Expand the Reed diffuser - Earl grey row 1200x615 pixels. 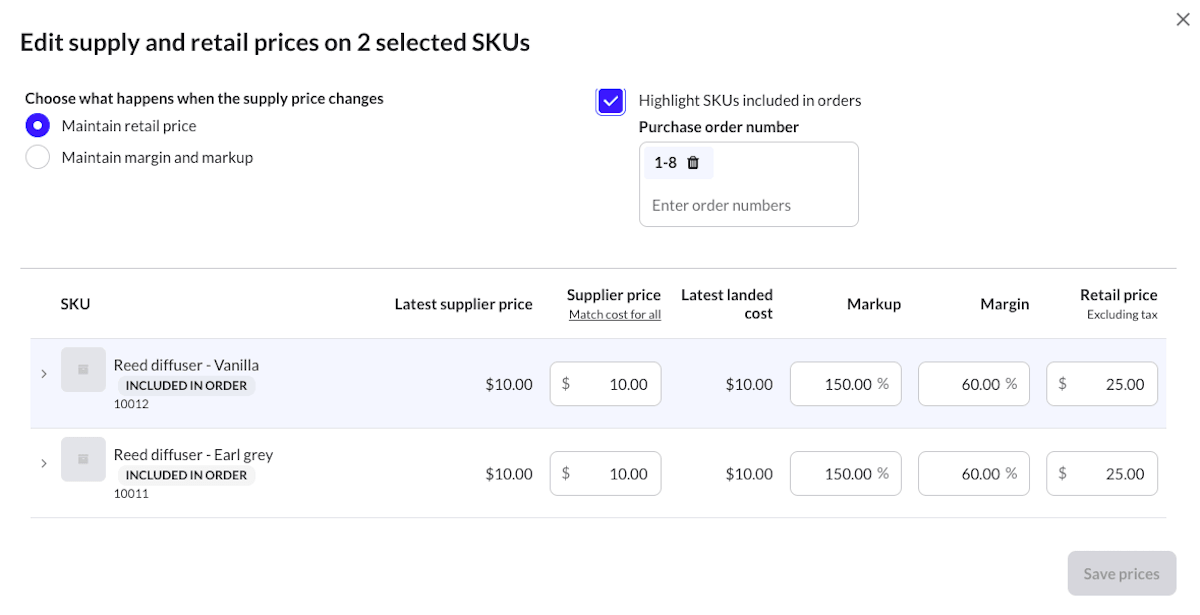[44, 463]
